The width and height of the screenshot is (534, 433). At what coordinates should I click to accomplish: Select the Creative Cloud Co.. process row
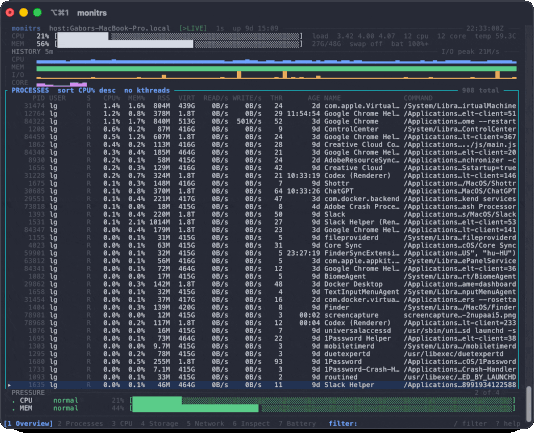262,145
